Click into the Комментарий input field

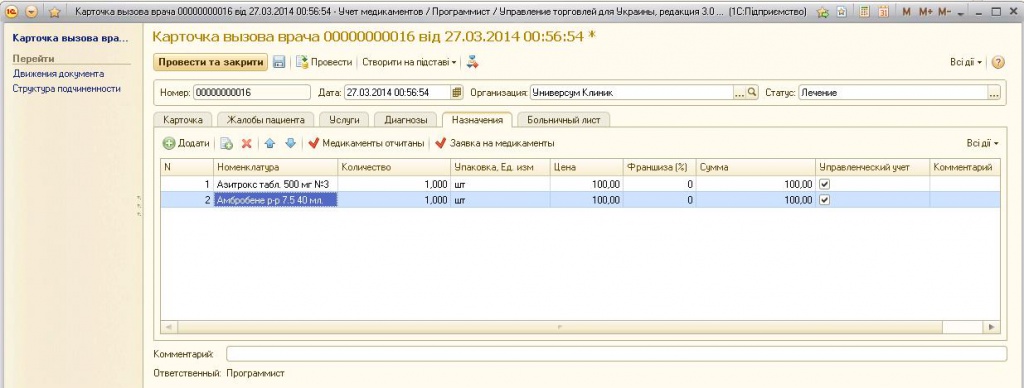pos(616,354)
